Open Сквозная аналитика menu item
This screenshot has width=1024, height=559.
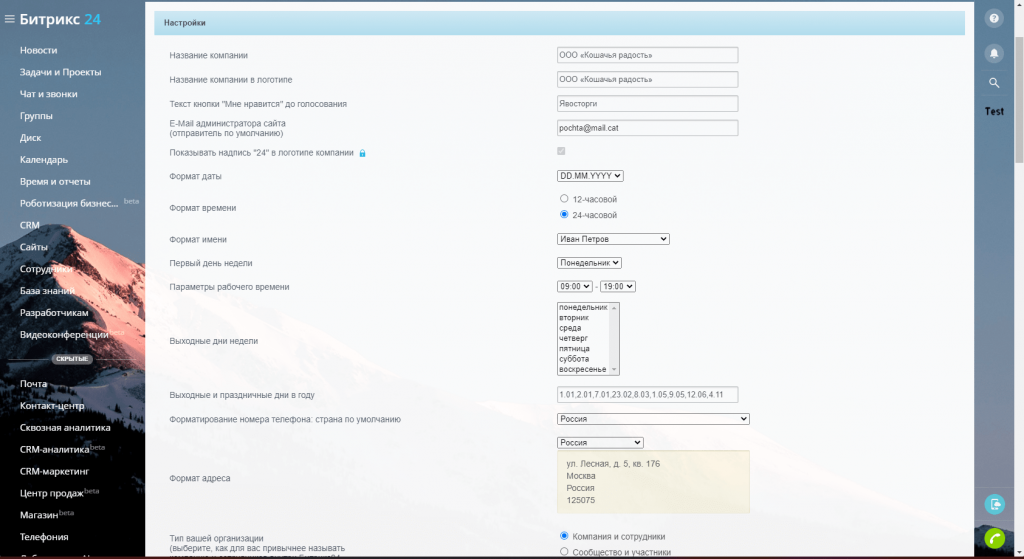coord(65,428)
